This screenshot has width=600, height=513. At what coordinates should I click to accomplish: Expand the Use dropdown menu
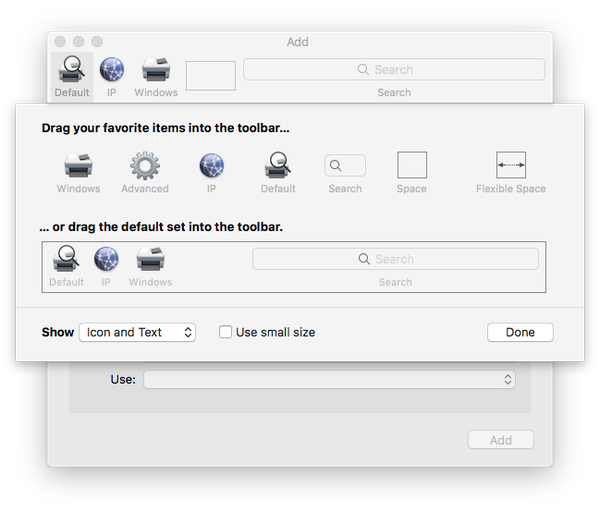coord(329,380)
